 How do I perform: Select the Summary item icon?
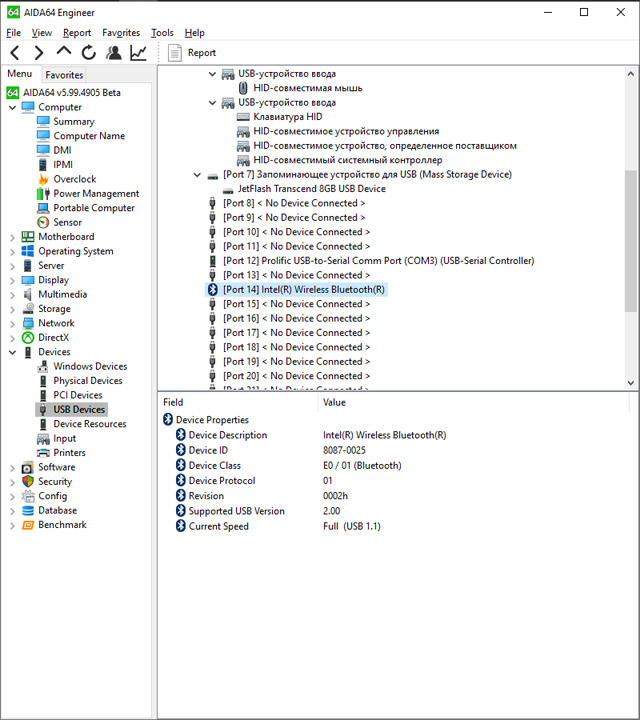(x=43, y=121)
